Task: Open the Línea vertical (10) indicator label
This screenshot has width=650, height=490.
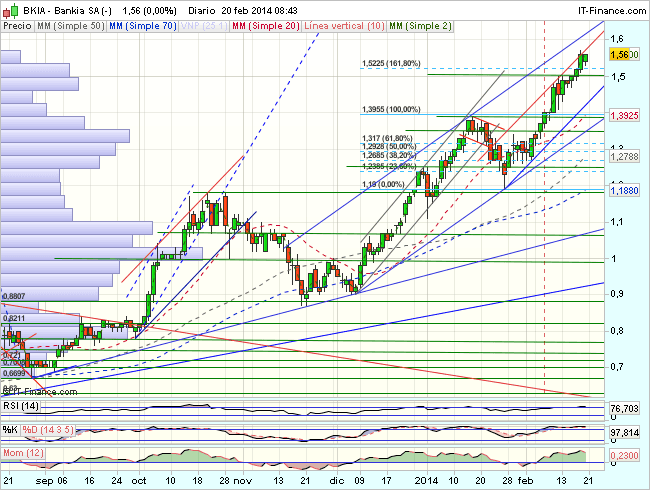Action: pyautogui.click(x=344, y=26)
